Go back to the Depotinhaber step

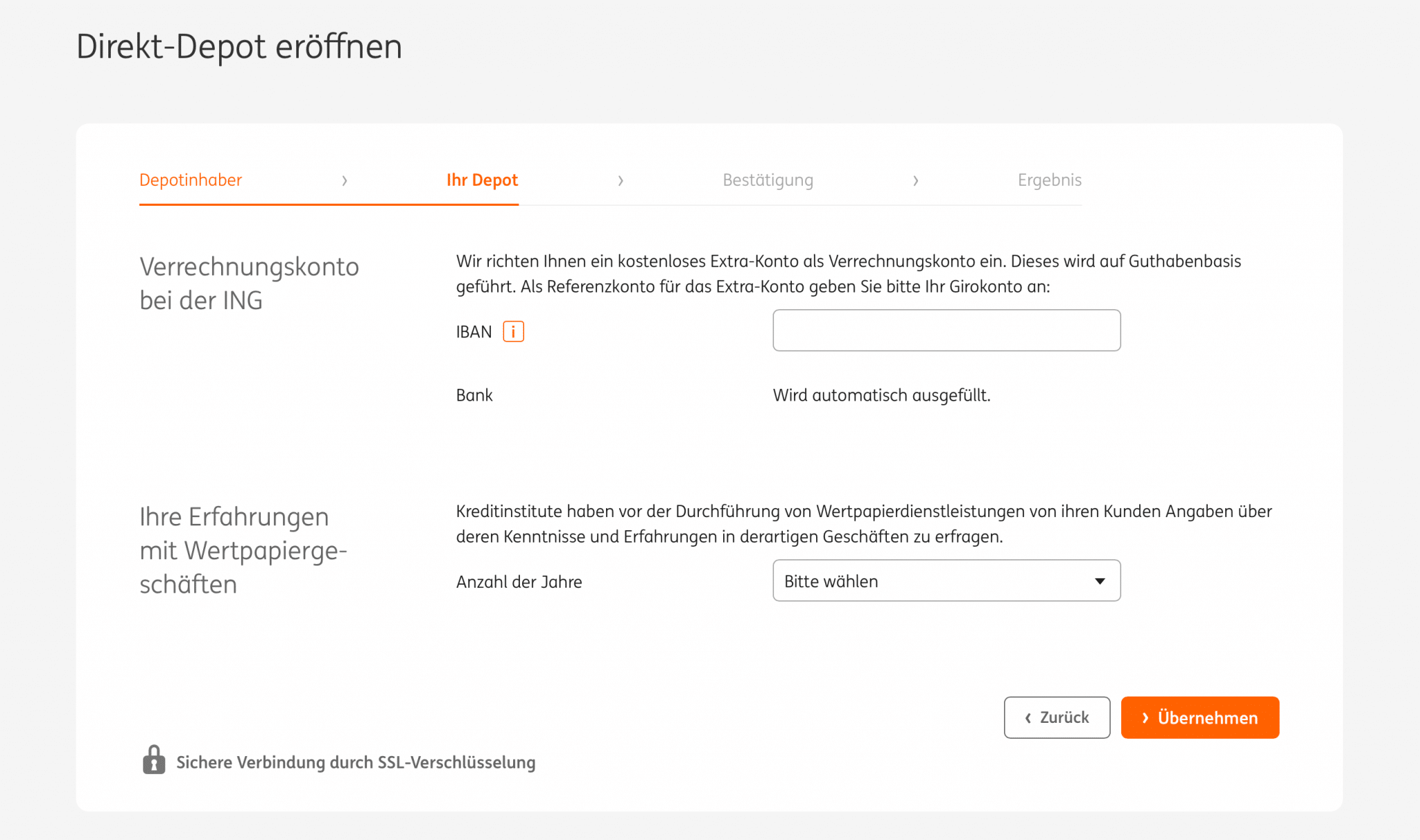tap(191, 180)
